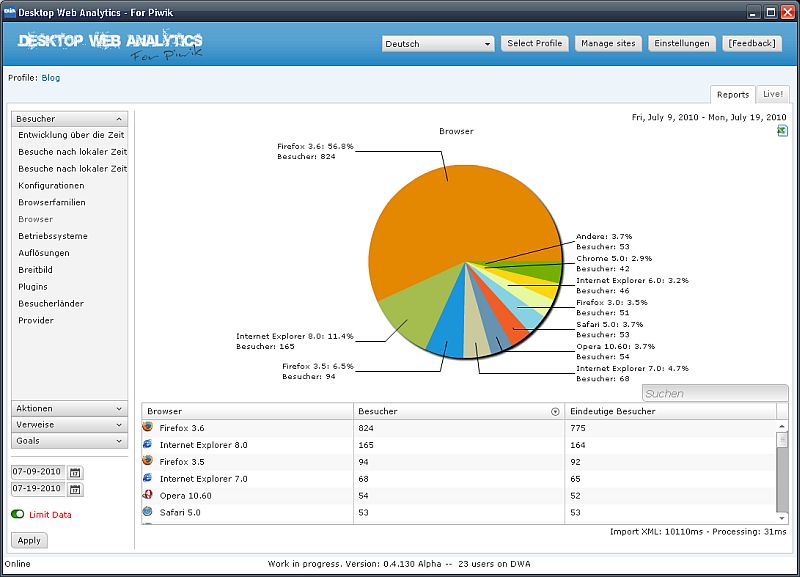Switch to the Live! tab
The height and width of the screenshot is (577, 800).
pos(773,94)
